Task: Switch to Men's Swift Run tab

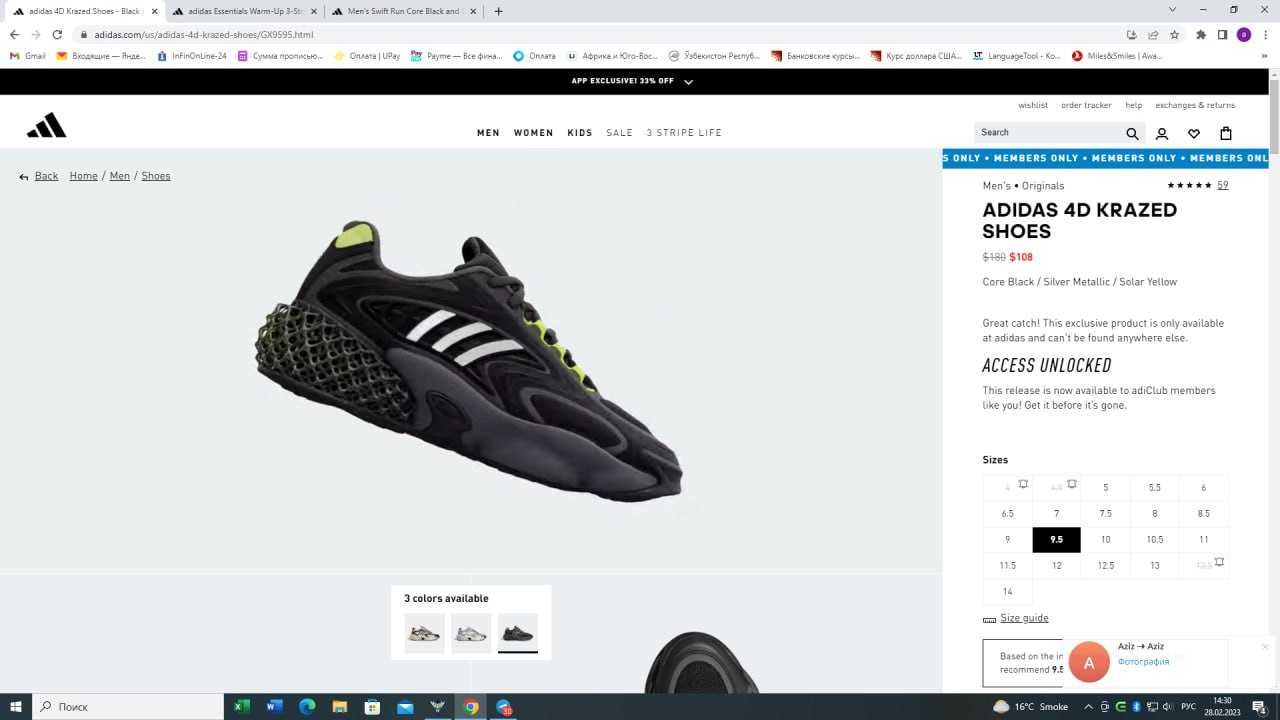Action: (x=405, y=11)
